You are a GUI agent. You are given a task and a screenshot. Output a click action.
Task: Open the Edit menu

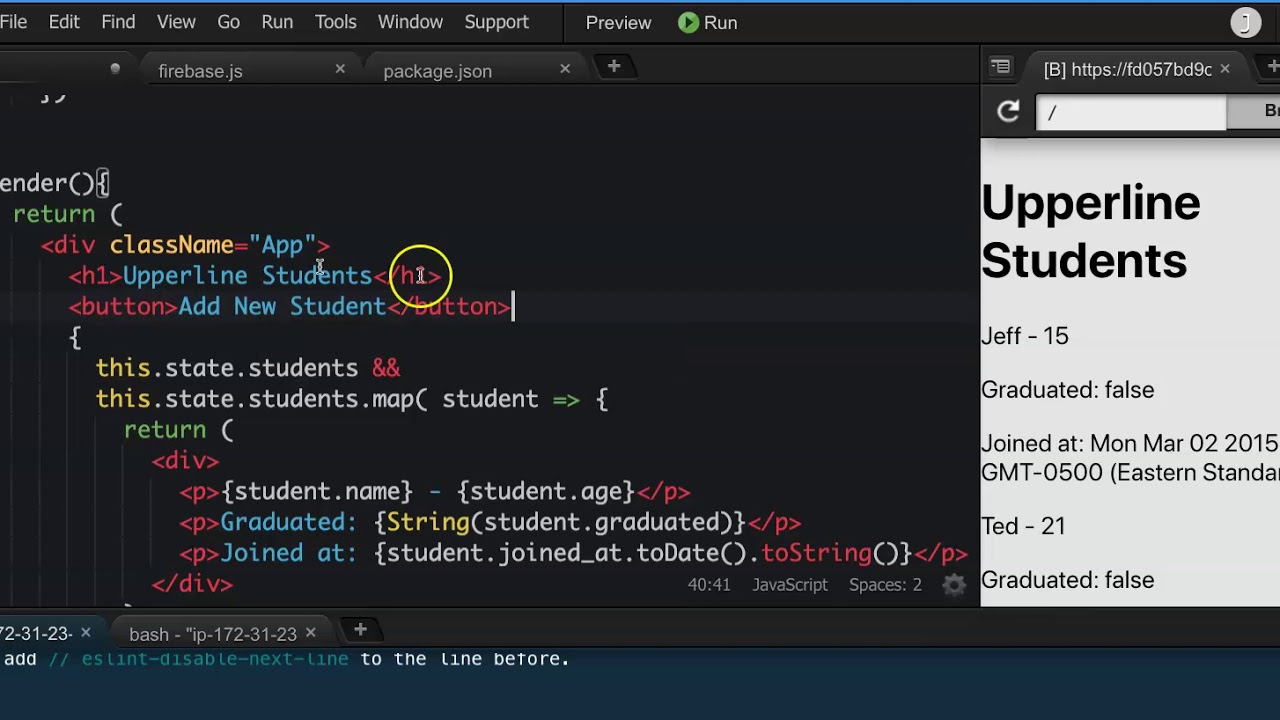64,22
